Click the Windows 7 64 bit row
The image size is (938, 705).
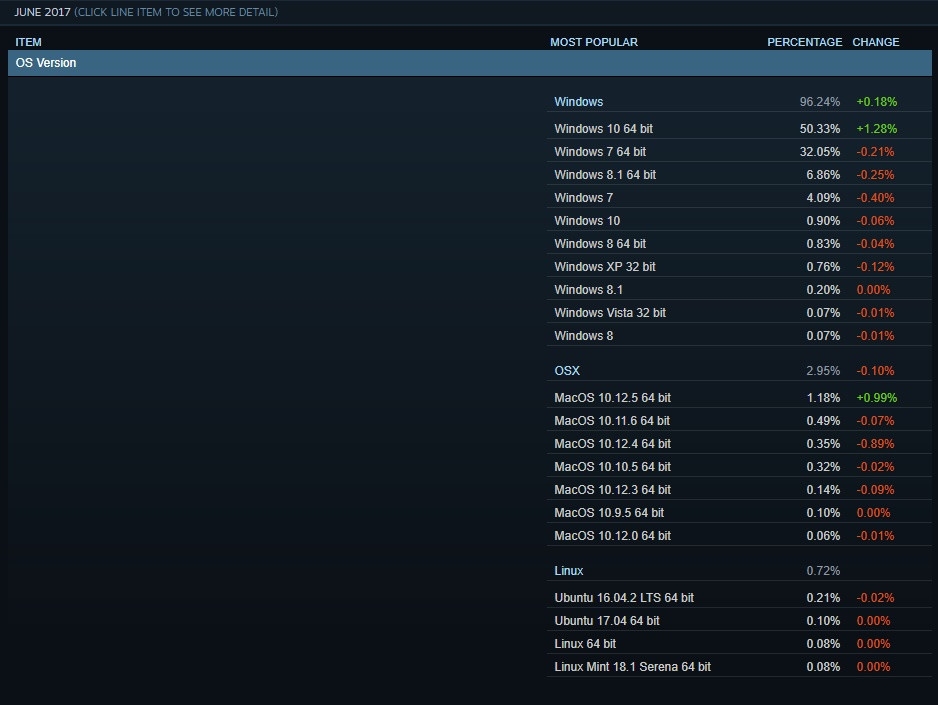tap(739, 152)
